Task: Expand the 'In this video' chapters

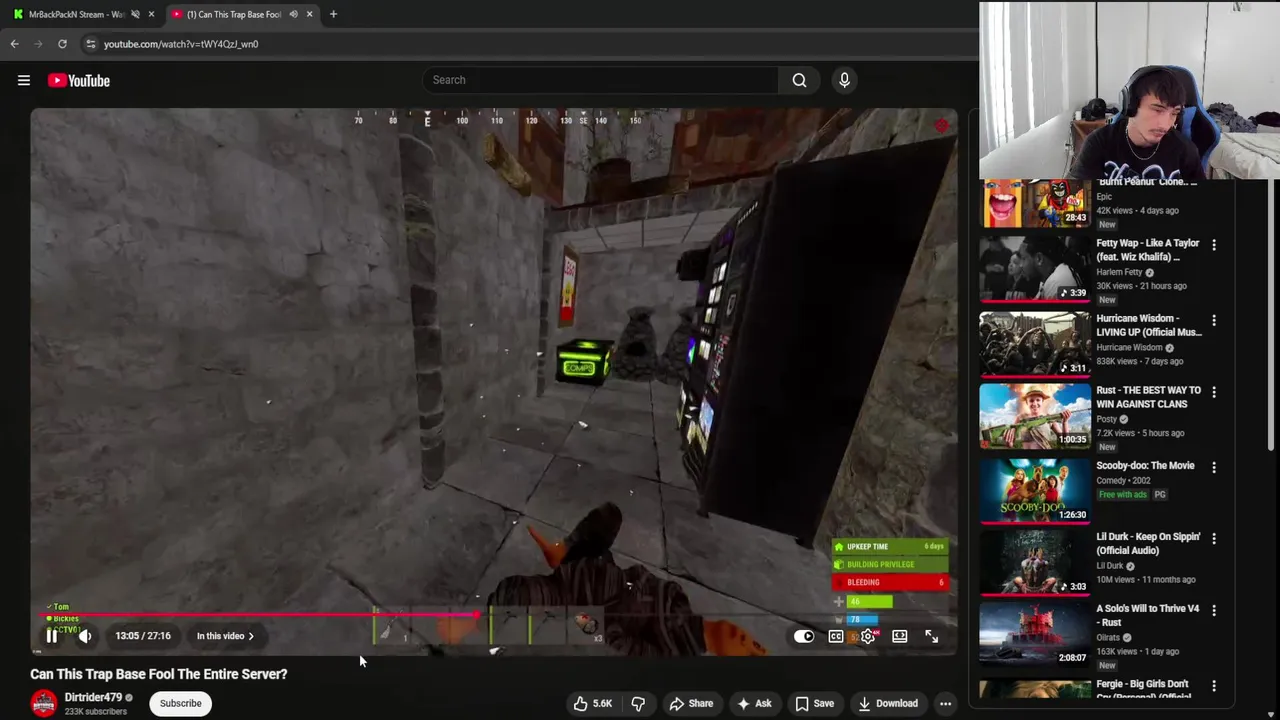Action: [225, 636]
